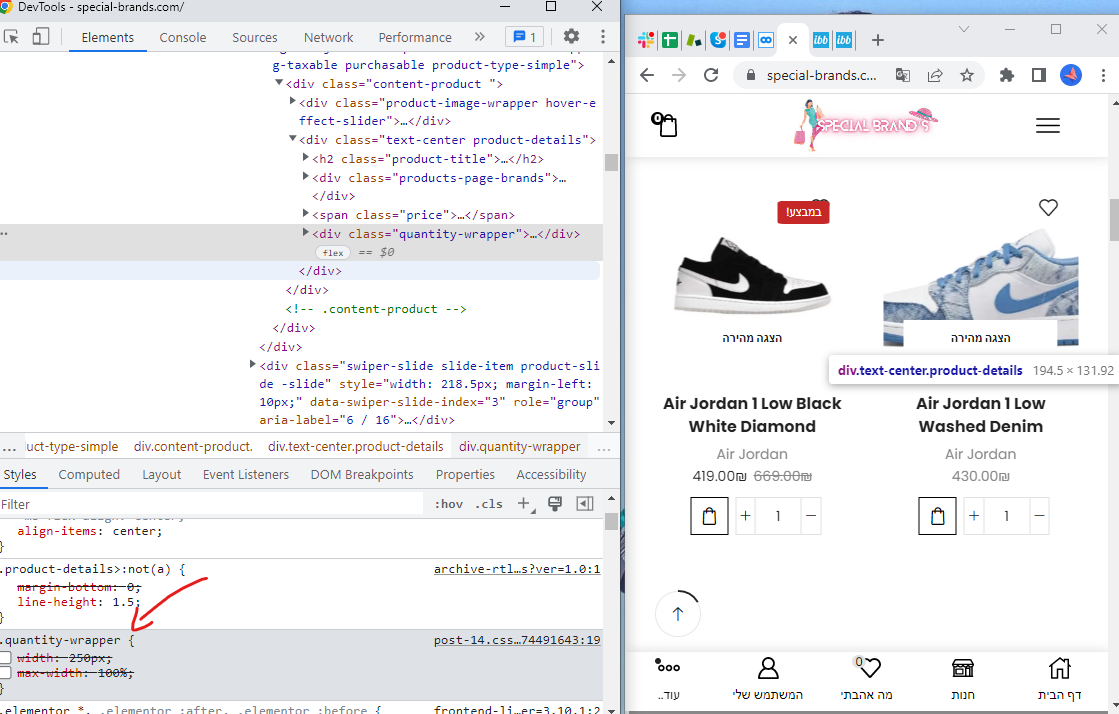
Task: Open the post-14.css source link
Action: (x=517, y=640)
